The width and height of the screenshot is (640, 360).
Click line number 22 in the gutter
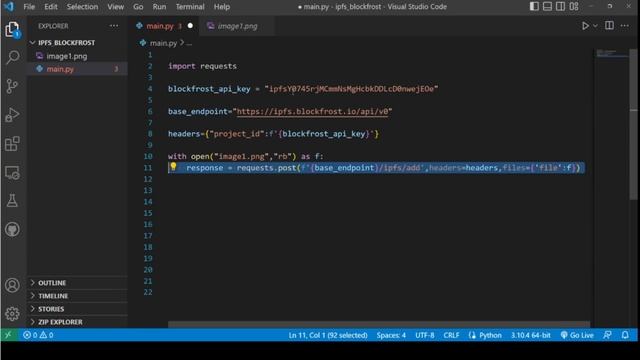[x=148, y=292]
